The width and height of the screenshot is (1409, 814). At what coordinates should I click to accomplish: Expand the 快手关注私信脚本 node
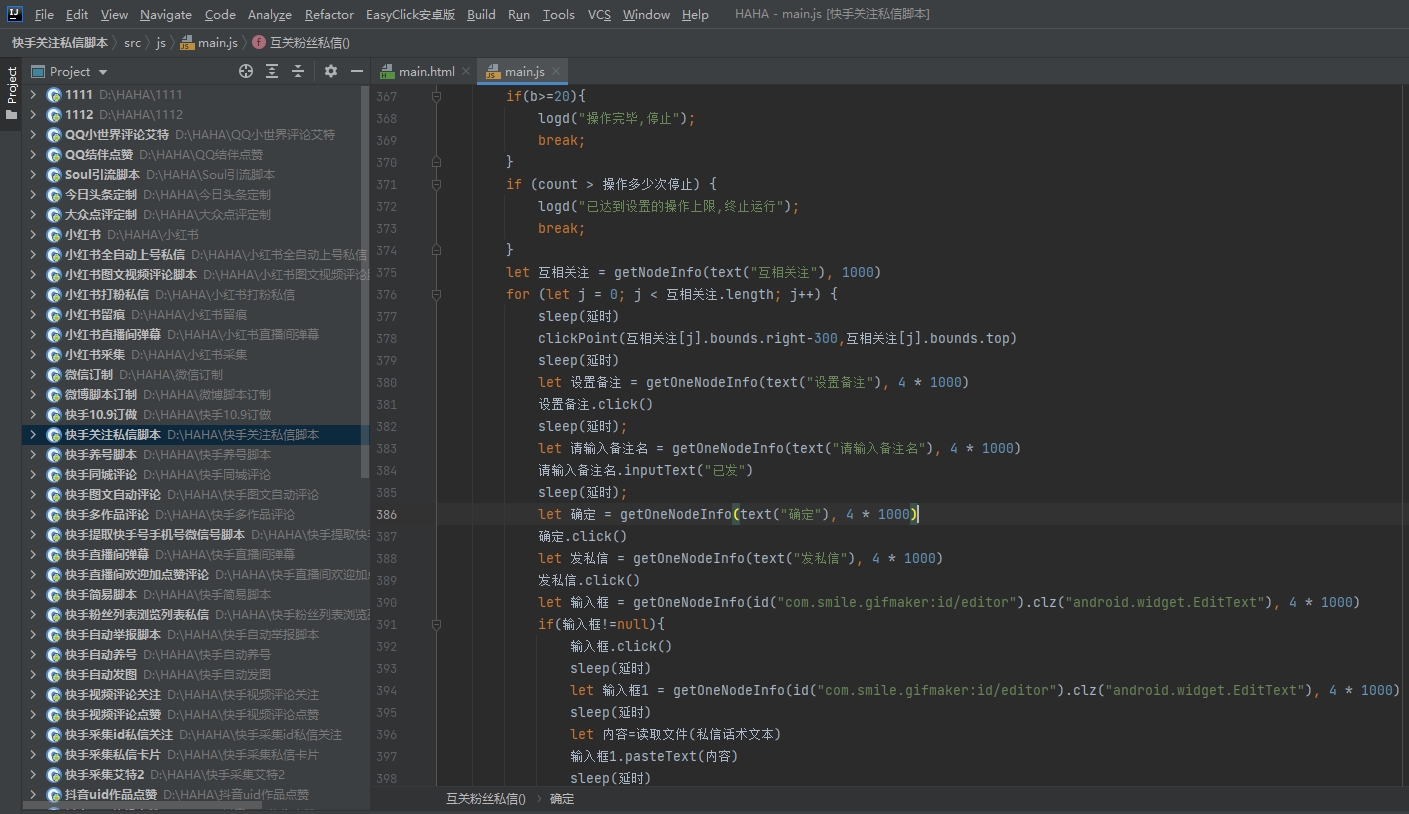(x=33, y=435)
